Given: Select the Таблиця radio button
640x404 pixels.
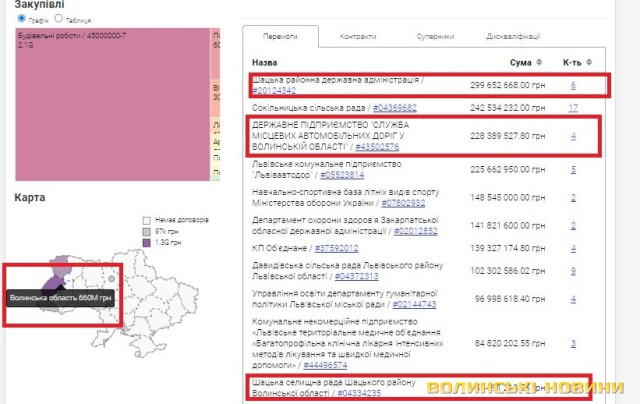Looking at the screenshot, I should [x=58, y=18].
